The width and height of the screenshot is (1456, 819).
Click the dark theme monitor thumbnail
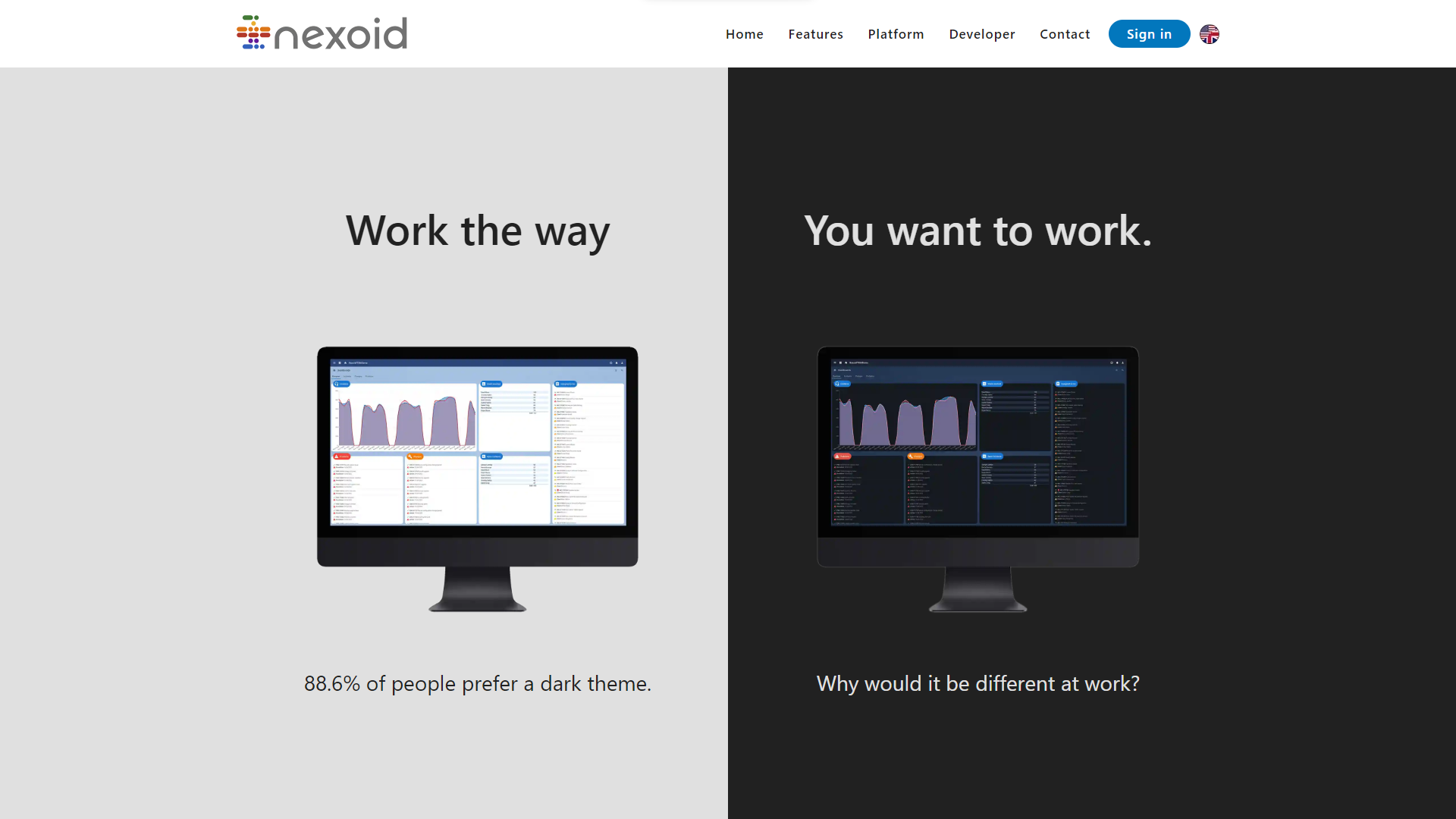pos(977,479)
